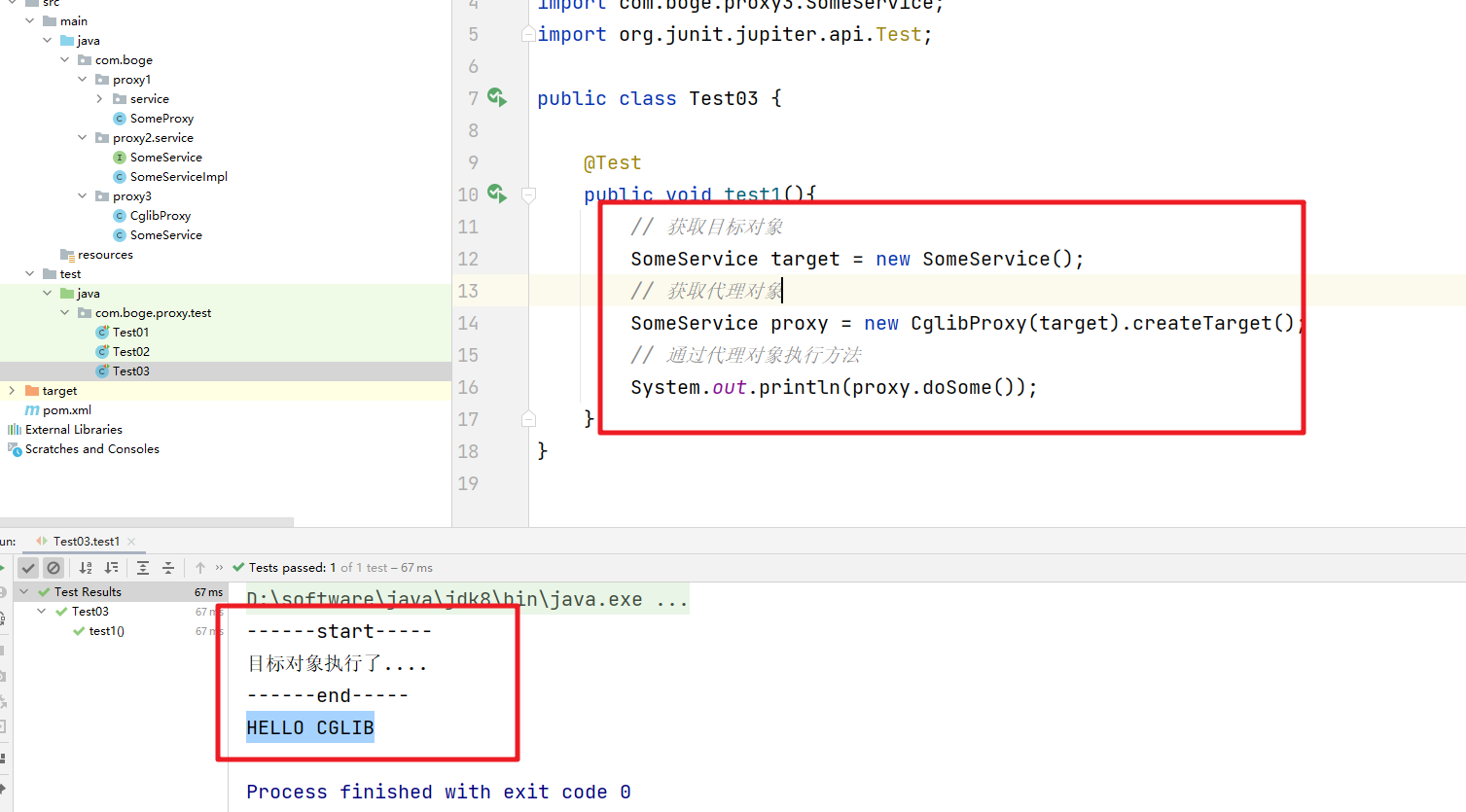Collapse all test results nodes

[x=168, y=568]
